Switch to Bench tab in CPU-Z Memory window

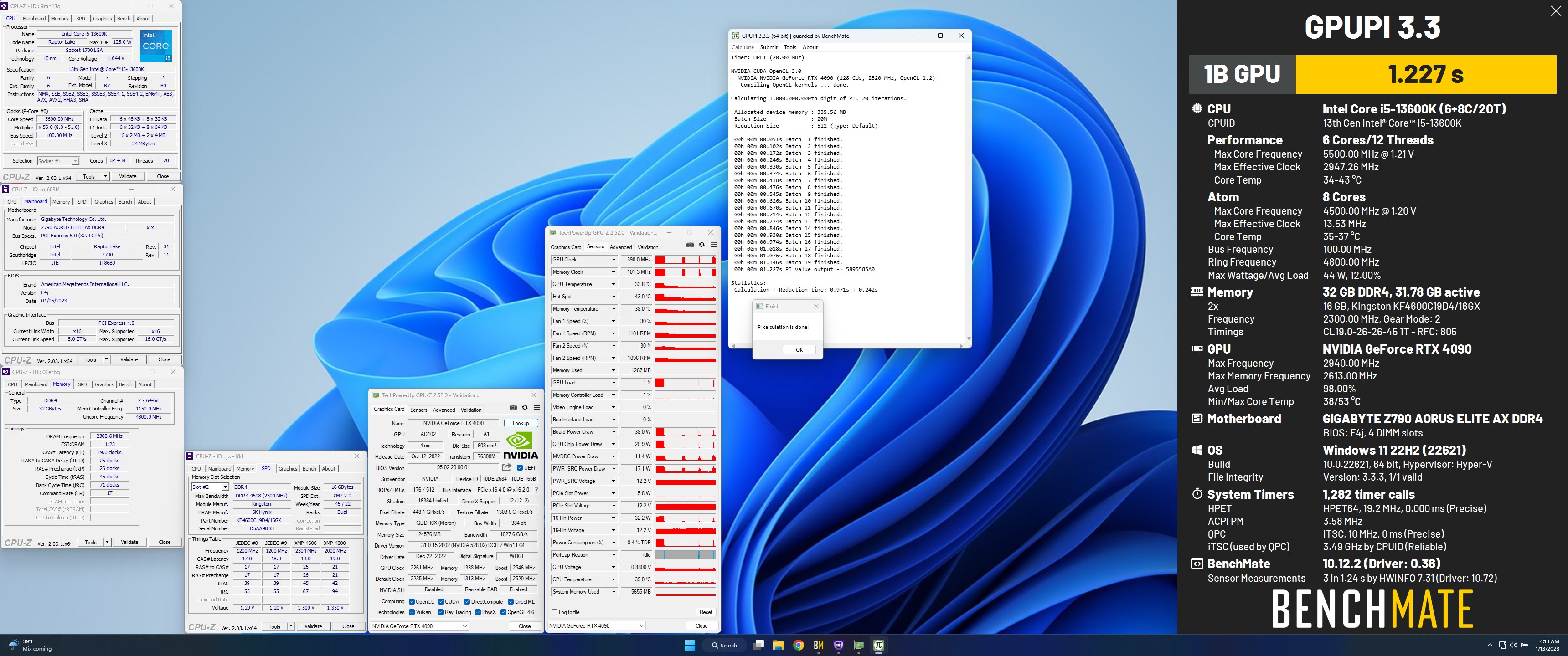coord(125,384)
